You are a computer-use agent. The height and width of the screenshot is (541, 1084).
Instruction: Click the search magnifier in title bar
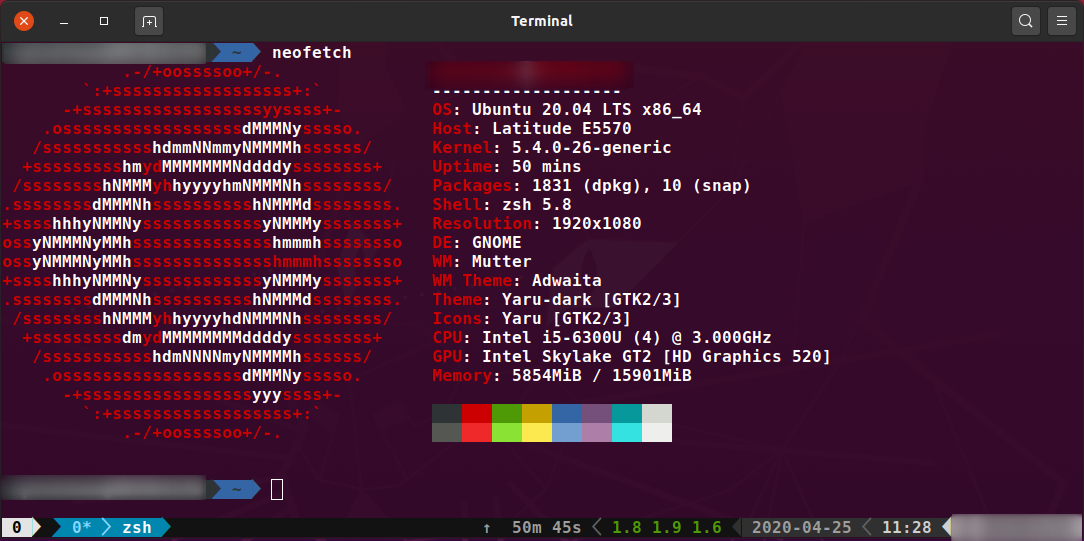coord(1025,21)
